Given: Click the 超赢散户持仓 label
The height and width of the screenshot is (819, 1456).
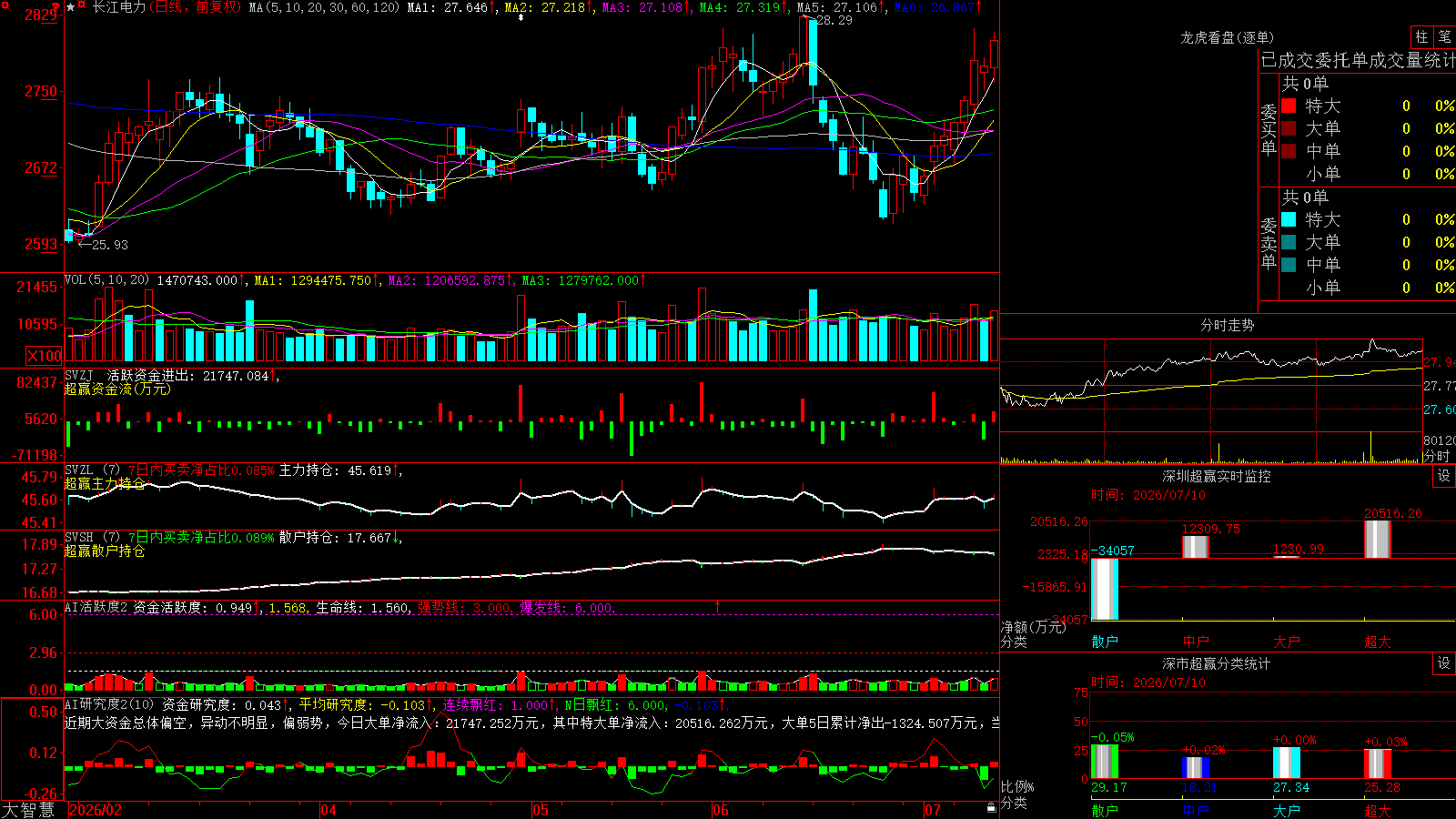Looking at the screenshot, I should pos(105,551).
